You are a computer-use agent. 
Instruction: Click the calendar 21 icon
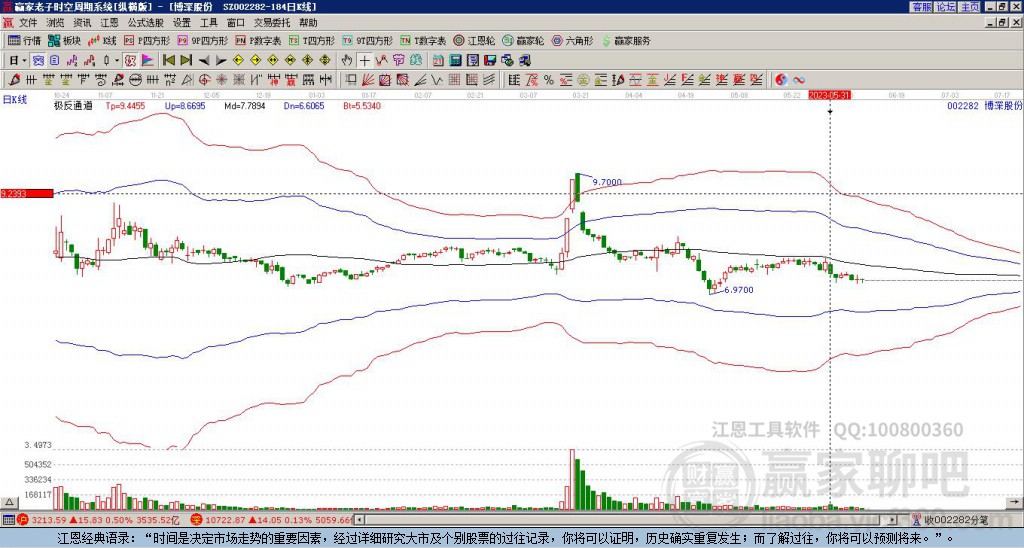pos(438,61)
